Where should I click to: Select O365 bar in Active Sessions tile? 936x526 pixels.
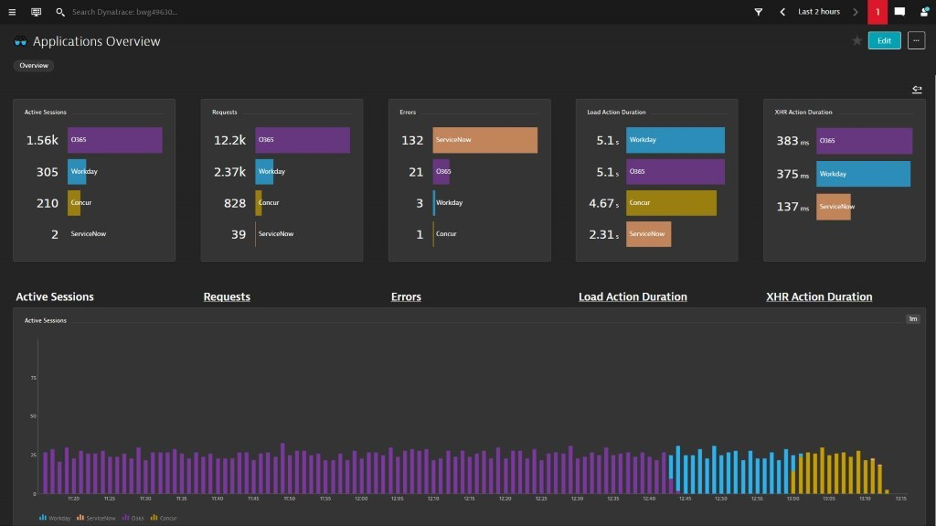(x=115, y=140)
